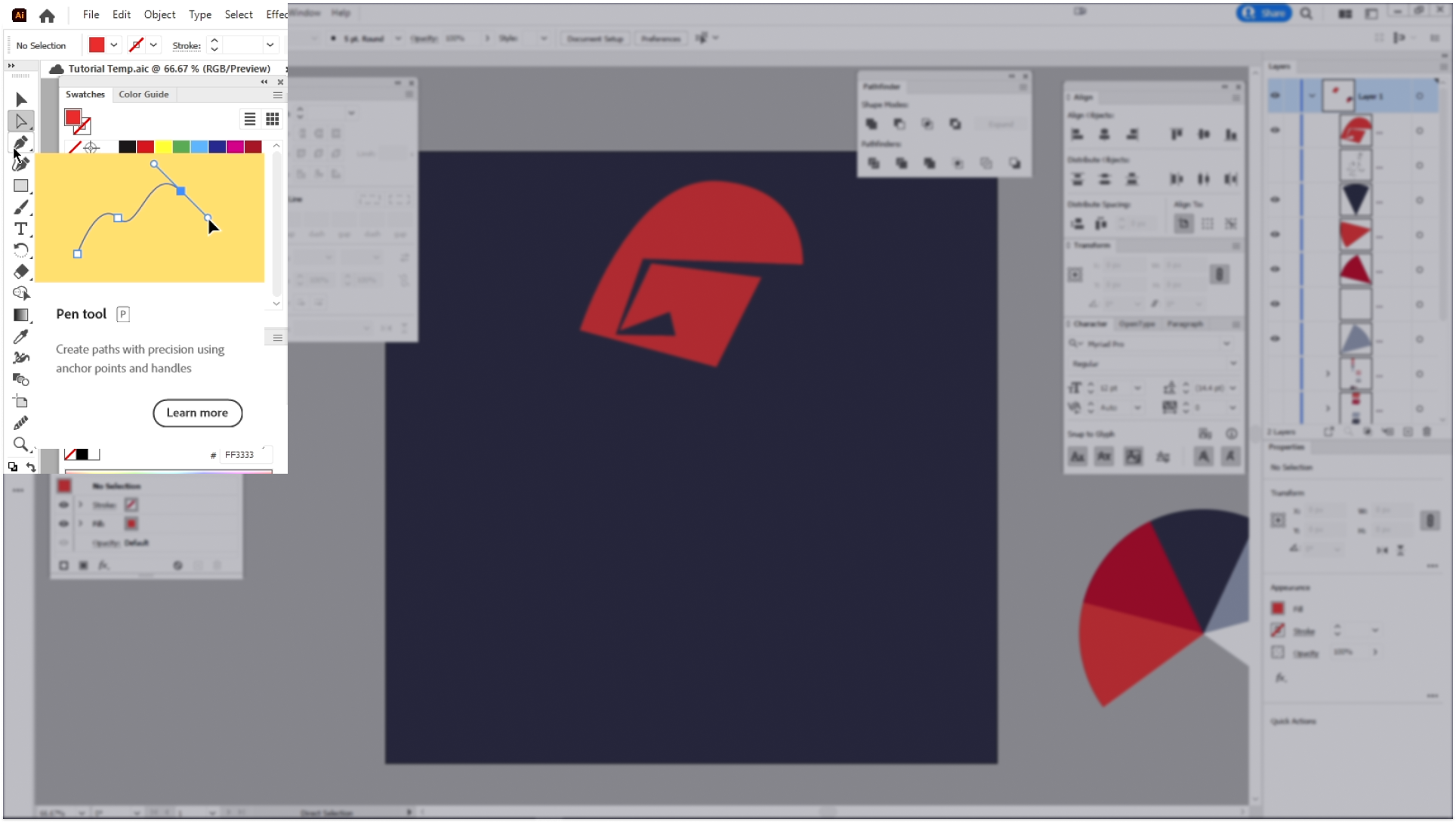Screen dimensions: 1456x822
Task: Hide the bright red triangle sublayer
Action: point(1276,234)
